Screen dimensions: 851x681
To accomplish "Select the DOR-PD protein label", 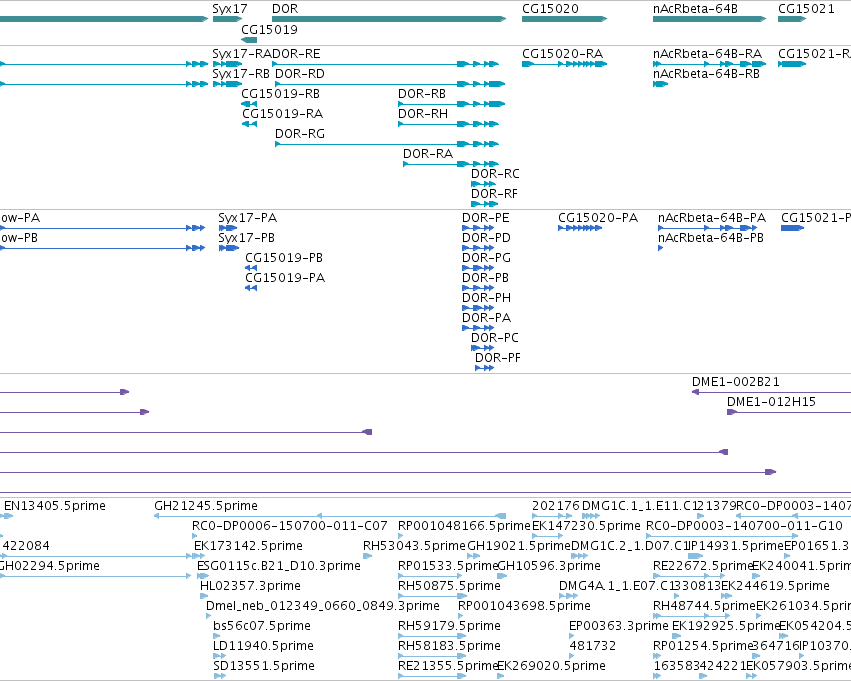I will point(486,238).
